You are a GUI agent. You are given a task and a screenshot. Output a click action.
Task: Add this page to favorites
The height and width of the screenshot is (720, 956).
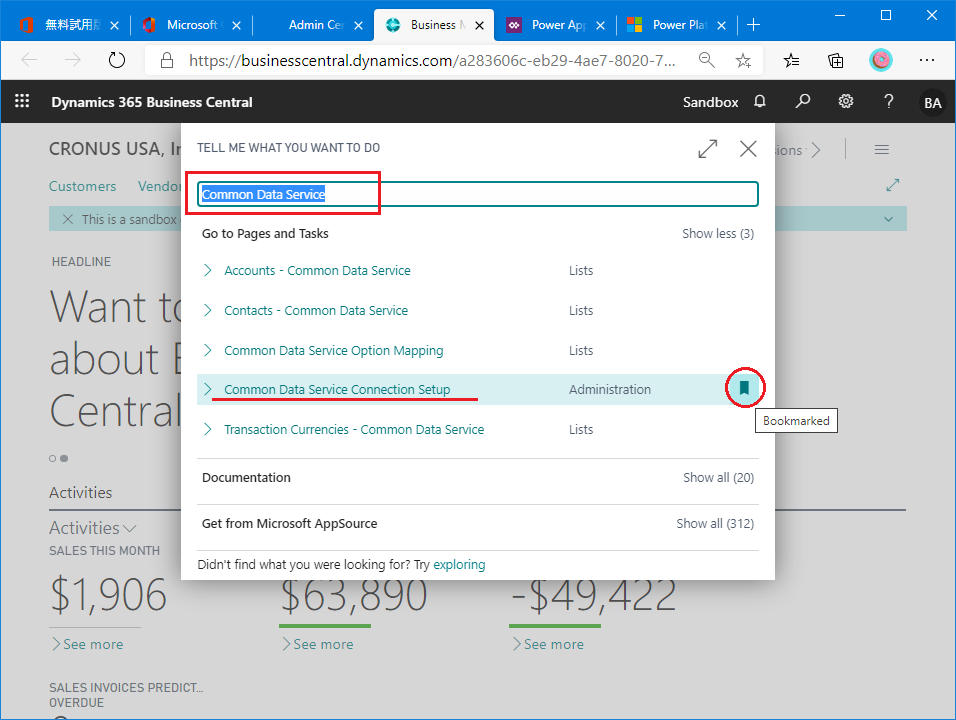point(743,60)
